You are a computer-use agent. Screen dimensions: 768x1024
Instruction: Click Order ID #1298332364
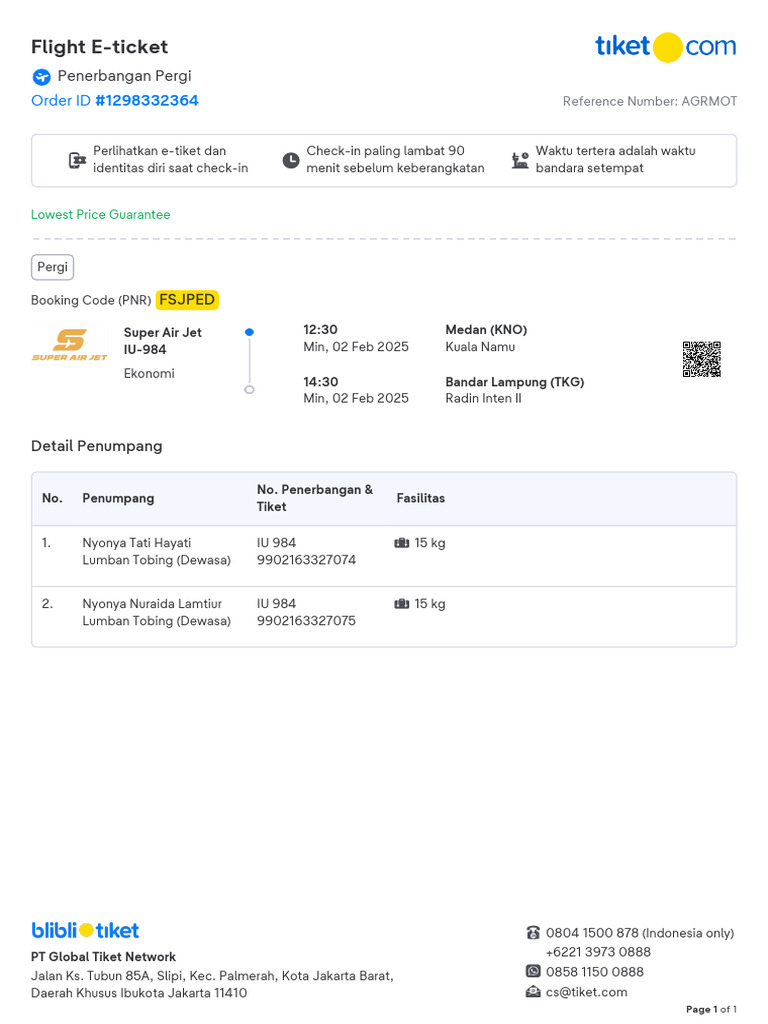[x=114, y=101]
